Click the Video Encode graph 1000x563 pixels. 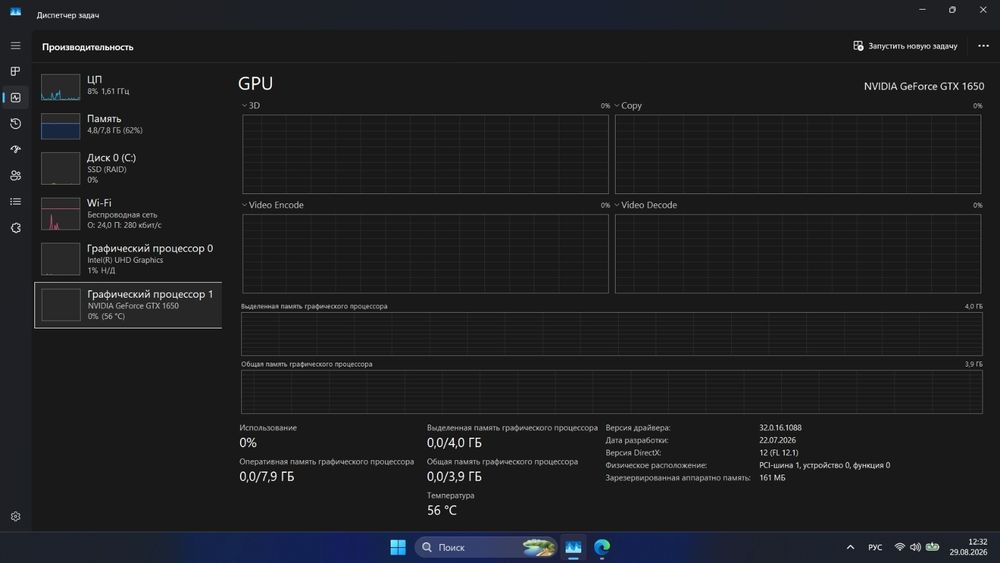point(425,254)
